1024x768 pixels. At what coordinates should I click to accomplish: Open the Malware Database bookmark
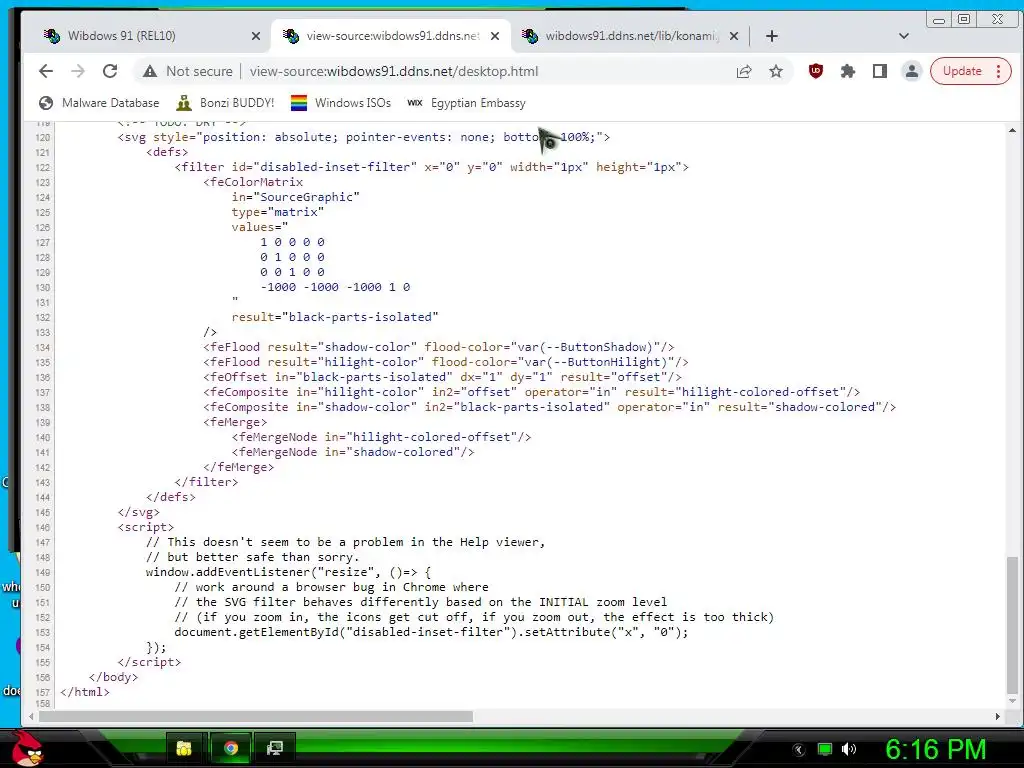point(99,103)
